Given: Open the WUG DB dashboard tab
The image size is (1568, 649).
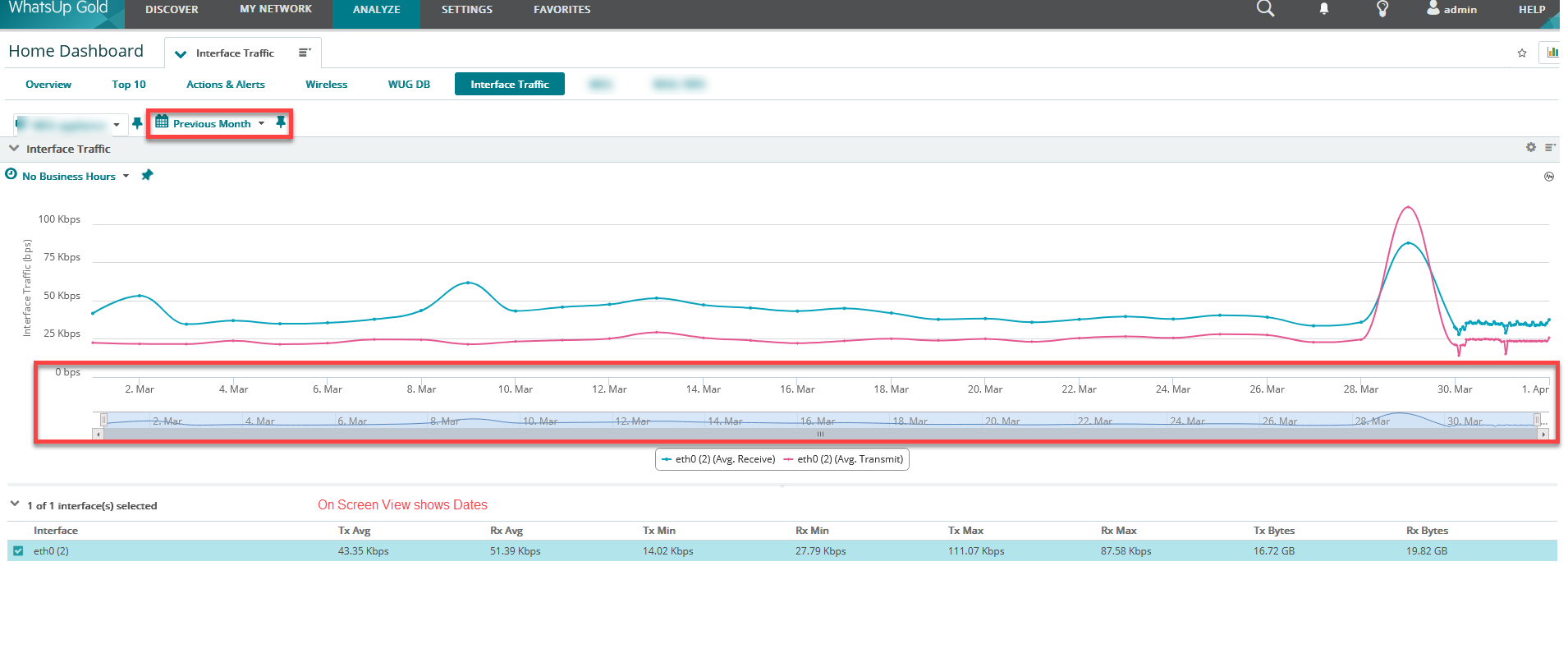Looking at the screenshot, I should click(409, 85).
